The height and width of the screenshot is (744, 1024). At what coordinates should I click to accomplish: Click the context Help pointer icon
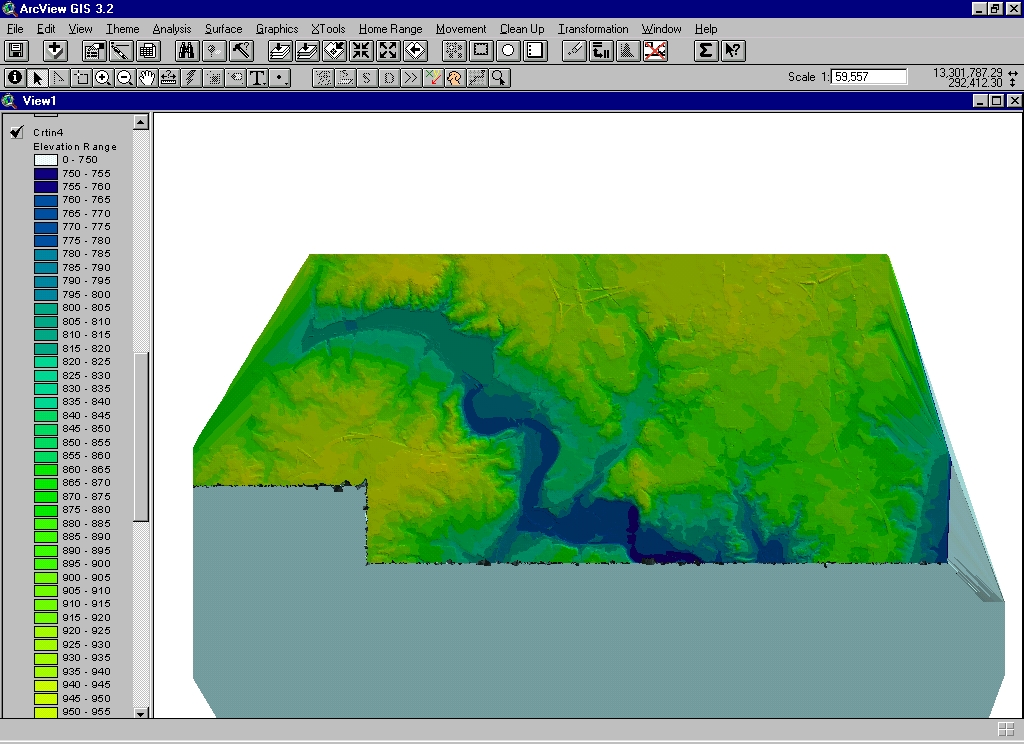tap(733, 51)
